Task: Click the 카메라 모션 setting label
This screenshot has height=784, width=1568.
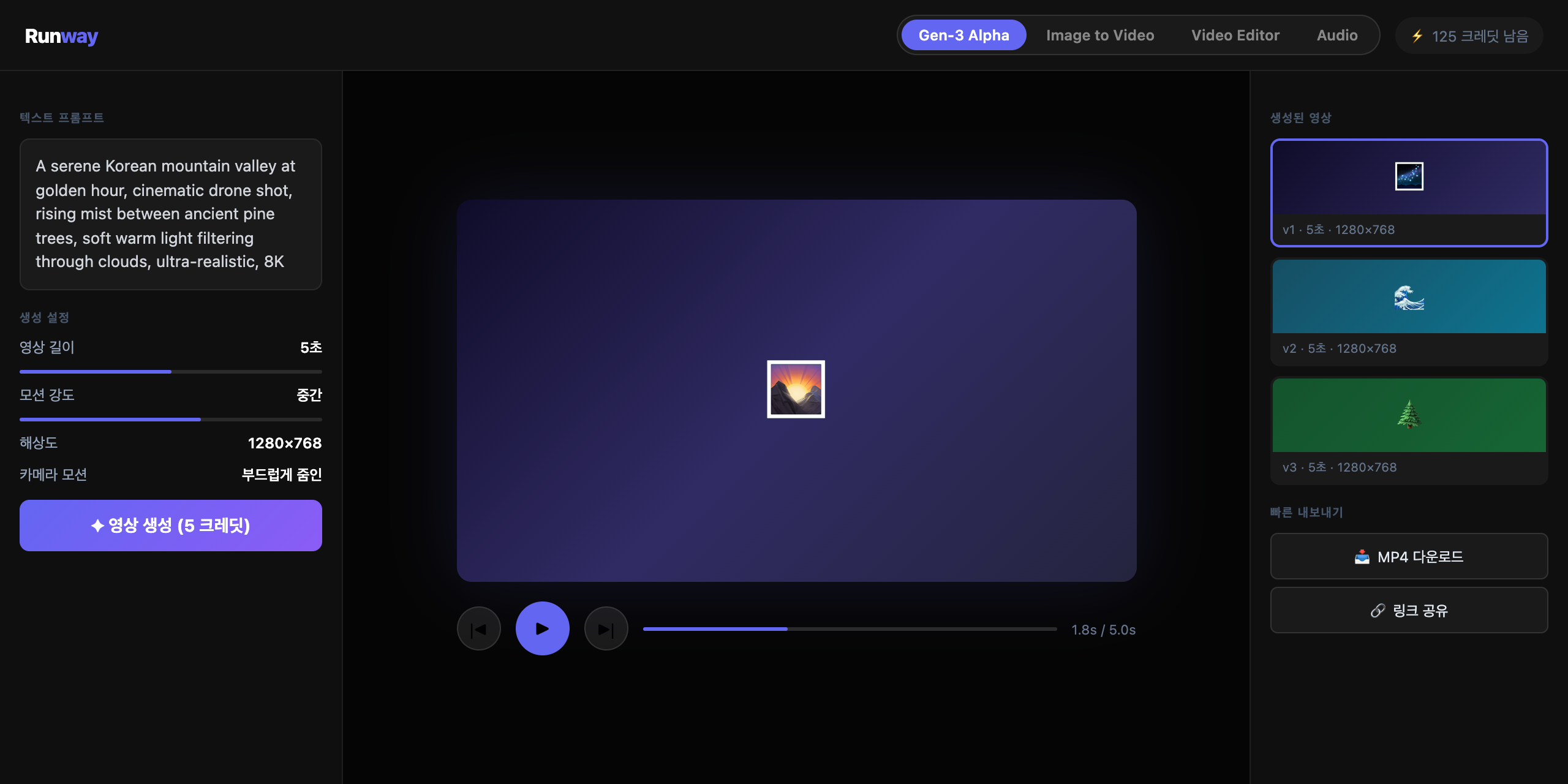Action: click(53, 475)
